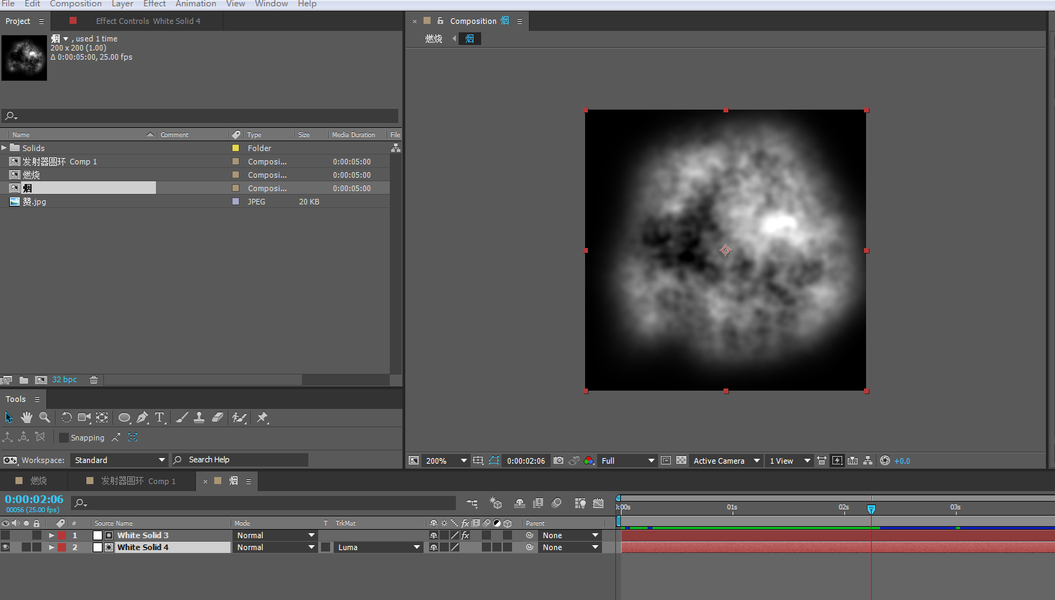Screen dimensions: 1055x600
Task: Expand the Solids folder
Action: point(4,148)
